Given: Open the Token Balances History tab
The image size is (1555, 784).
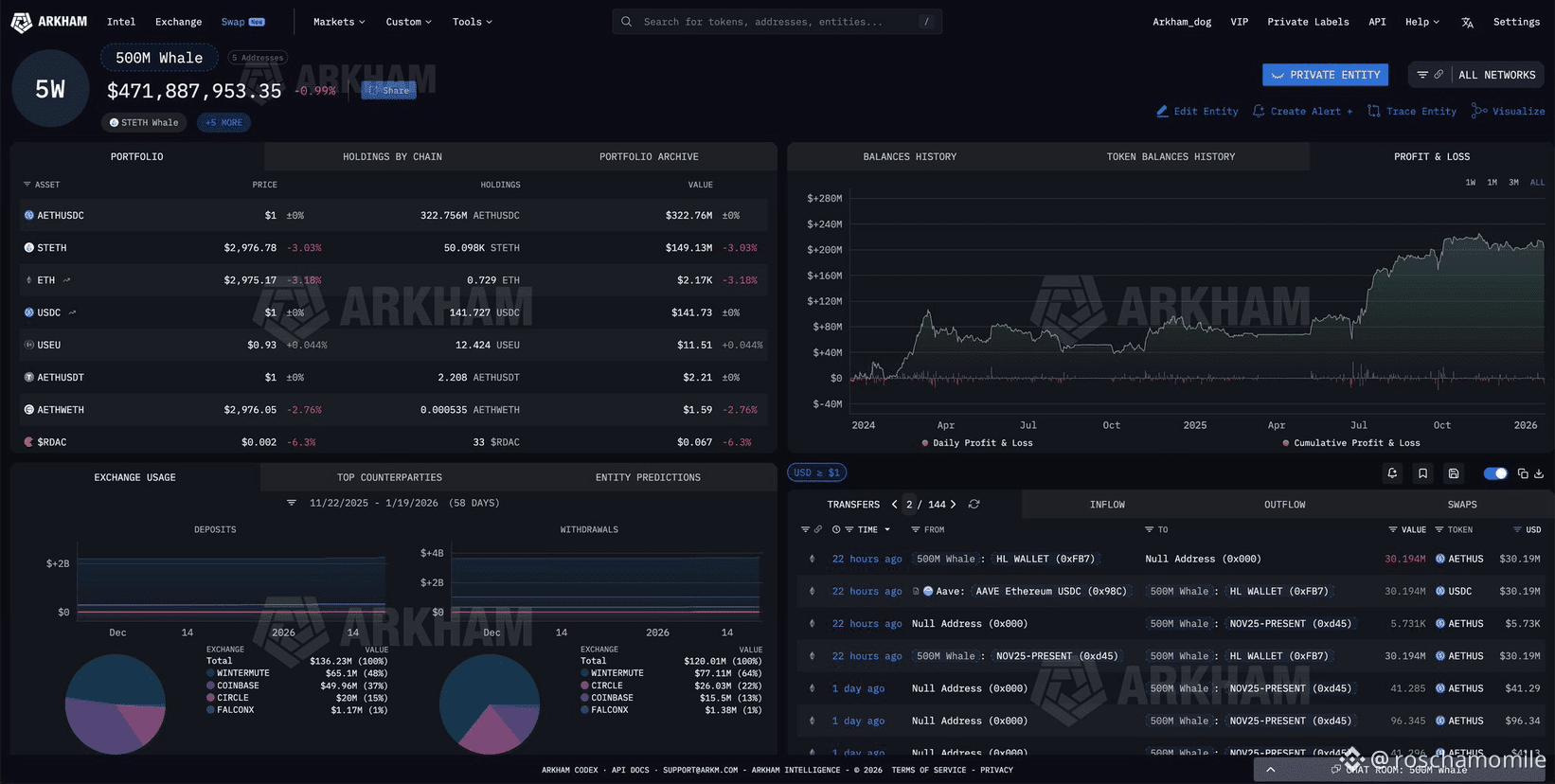Looking at the screenshot, I should (1171, 157).
